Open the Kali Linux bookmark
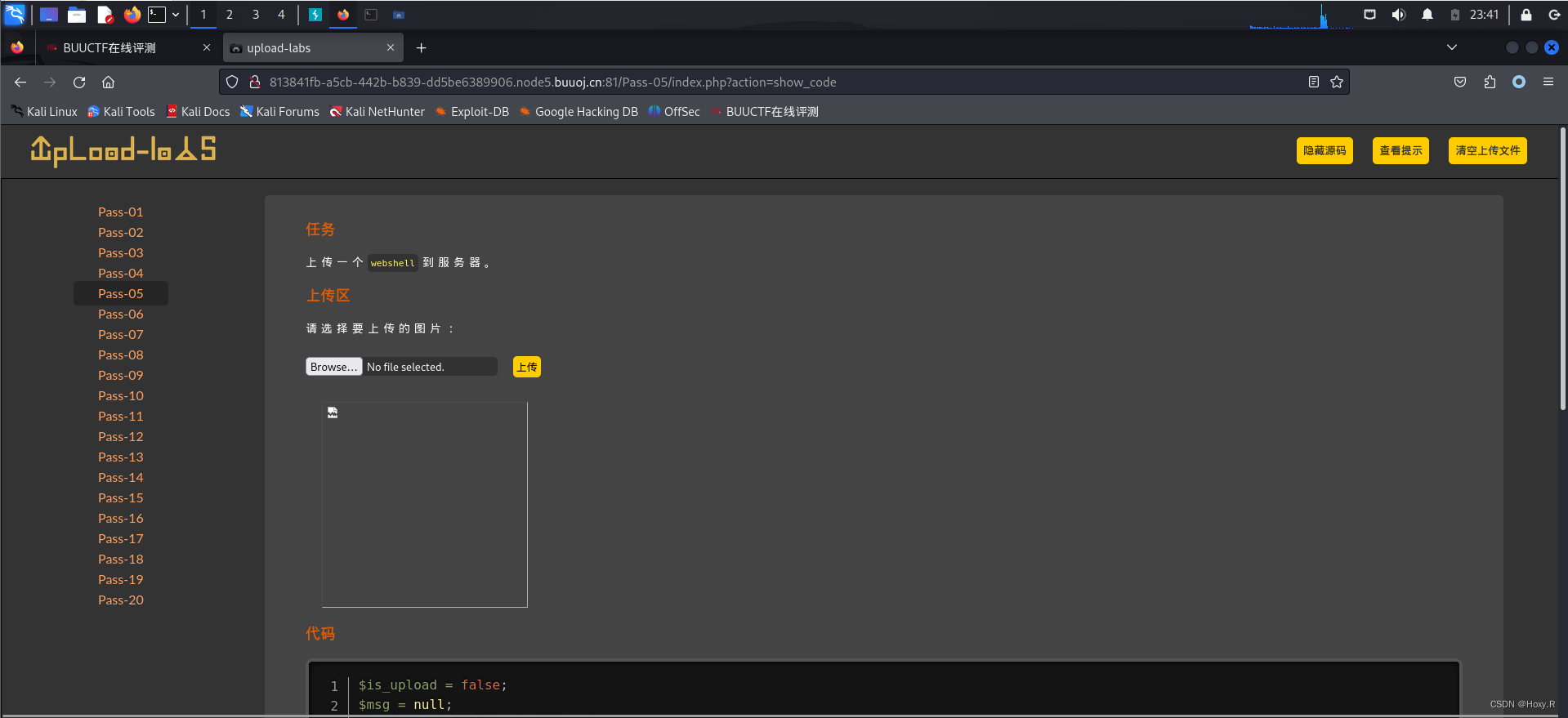Image resolution: width=1568 pixels, height=718 pixels. point(44,112)
